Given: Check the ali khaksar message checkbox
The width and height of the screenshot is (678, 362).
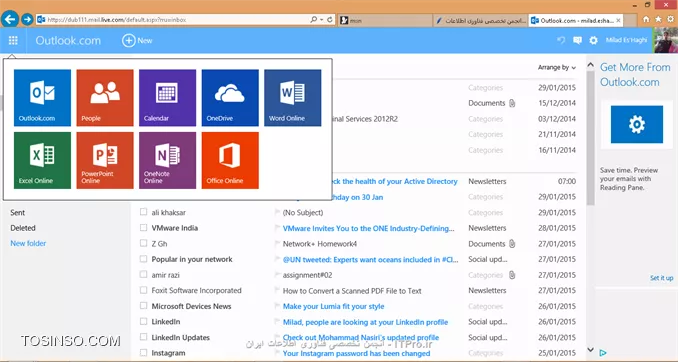Looking at the screenshot, I should coord(143,212).
